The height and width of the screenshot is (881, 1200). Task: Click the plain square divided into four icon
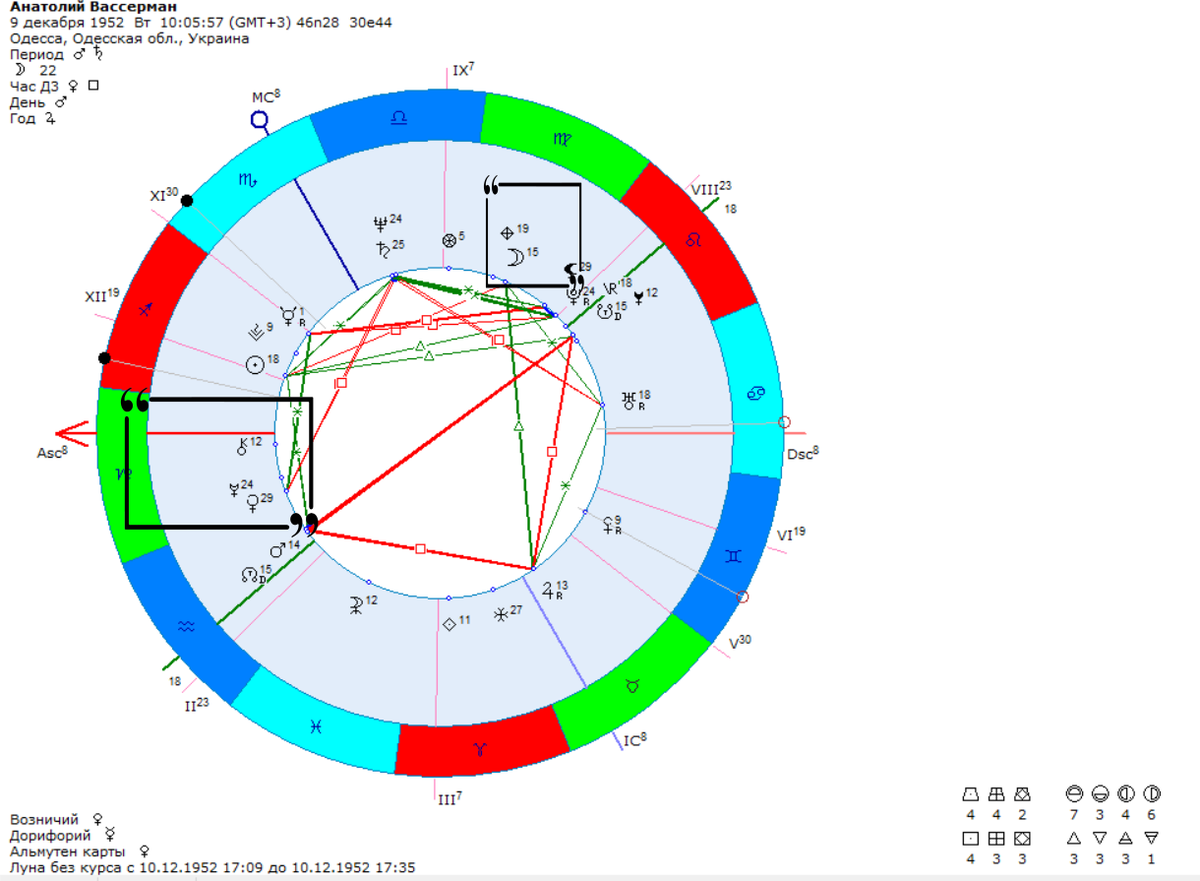(996, 837)
